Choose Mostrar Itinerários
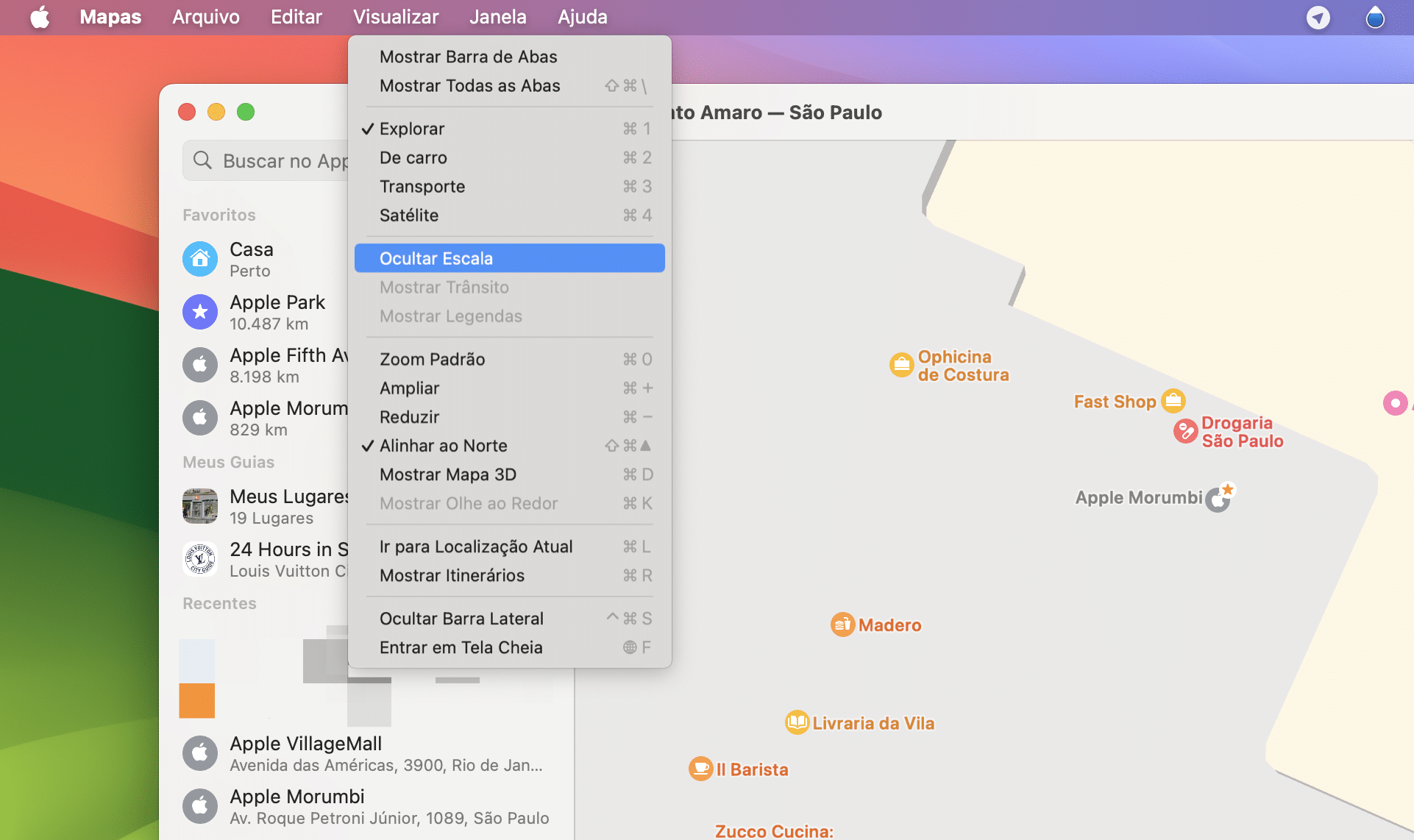Screen dimensions: 1414x840 (x=509, y=575)
